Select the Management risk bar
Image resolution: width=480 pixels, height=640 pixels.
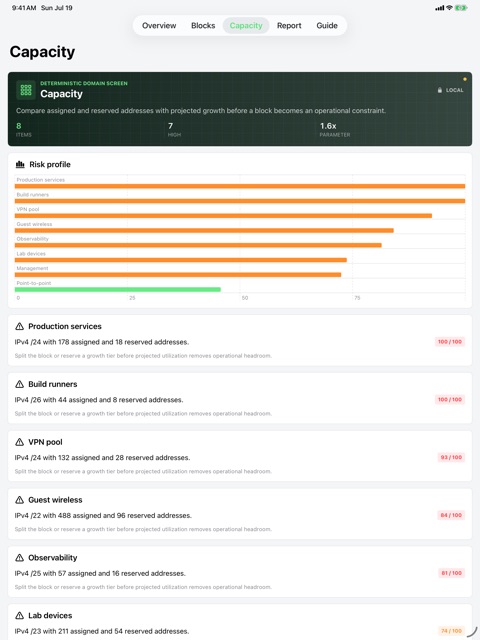coord(178,275)
